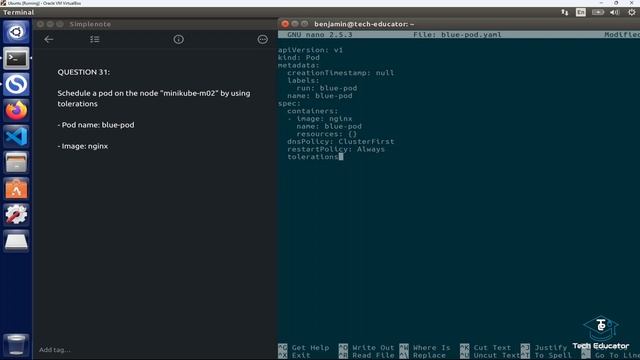640x360 pixels.
Task: Click 'apiVersion: v1' line in nano
Action: coord(311,50)
